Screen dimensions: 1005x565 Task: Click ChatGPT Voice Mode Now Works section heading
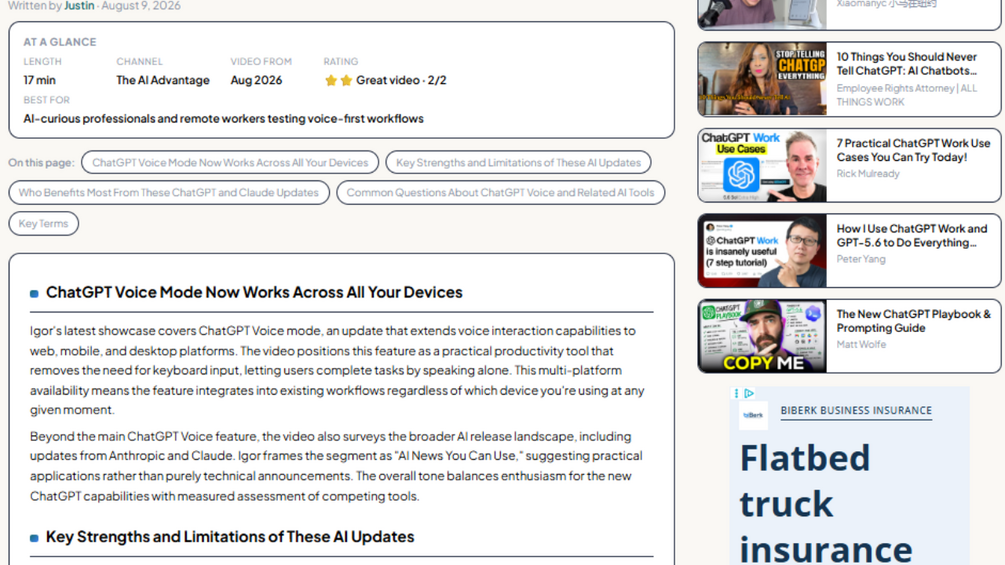point(254,292)
